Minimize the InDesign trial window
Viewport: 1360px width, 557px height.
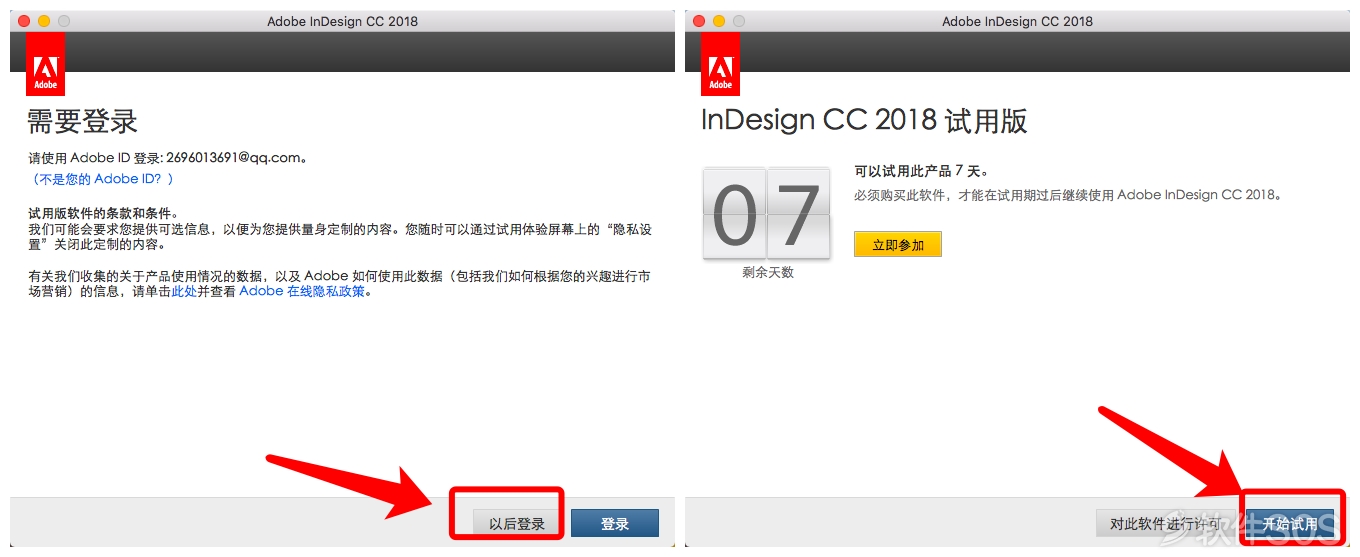719,21
